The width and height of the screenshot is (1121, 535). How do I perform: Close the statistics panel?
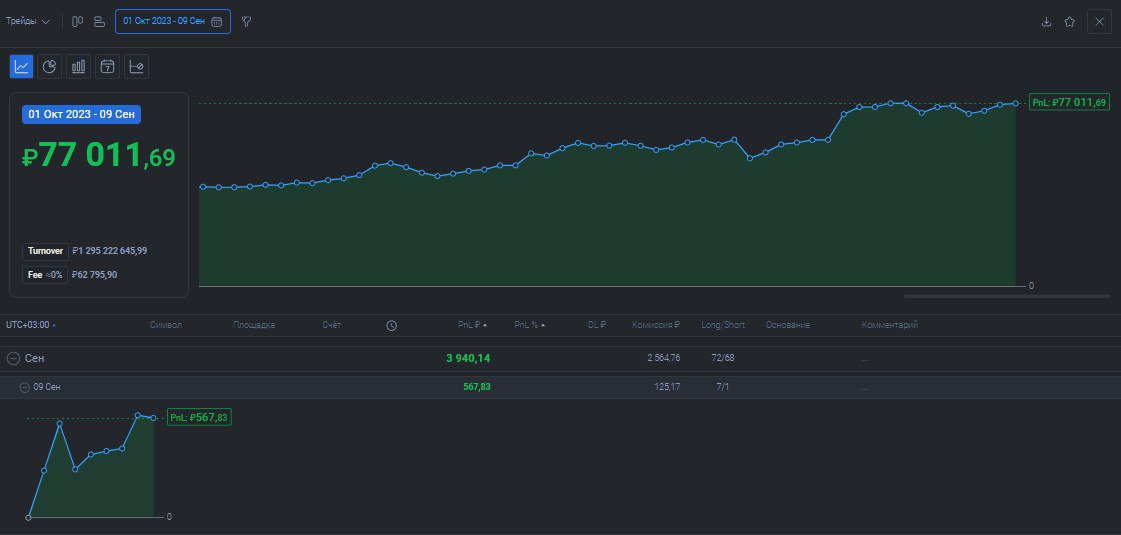1100,21
